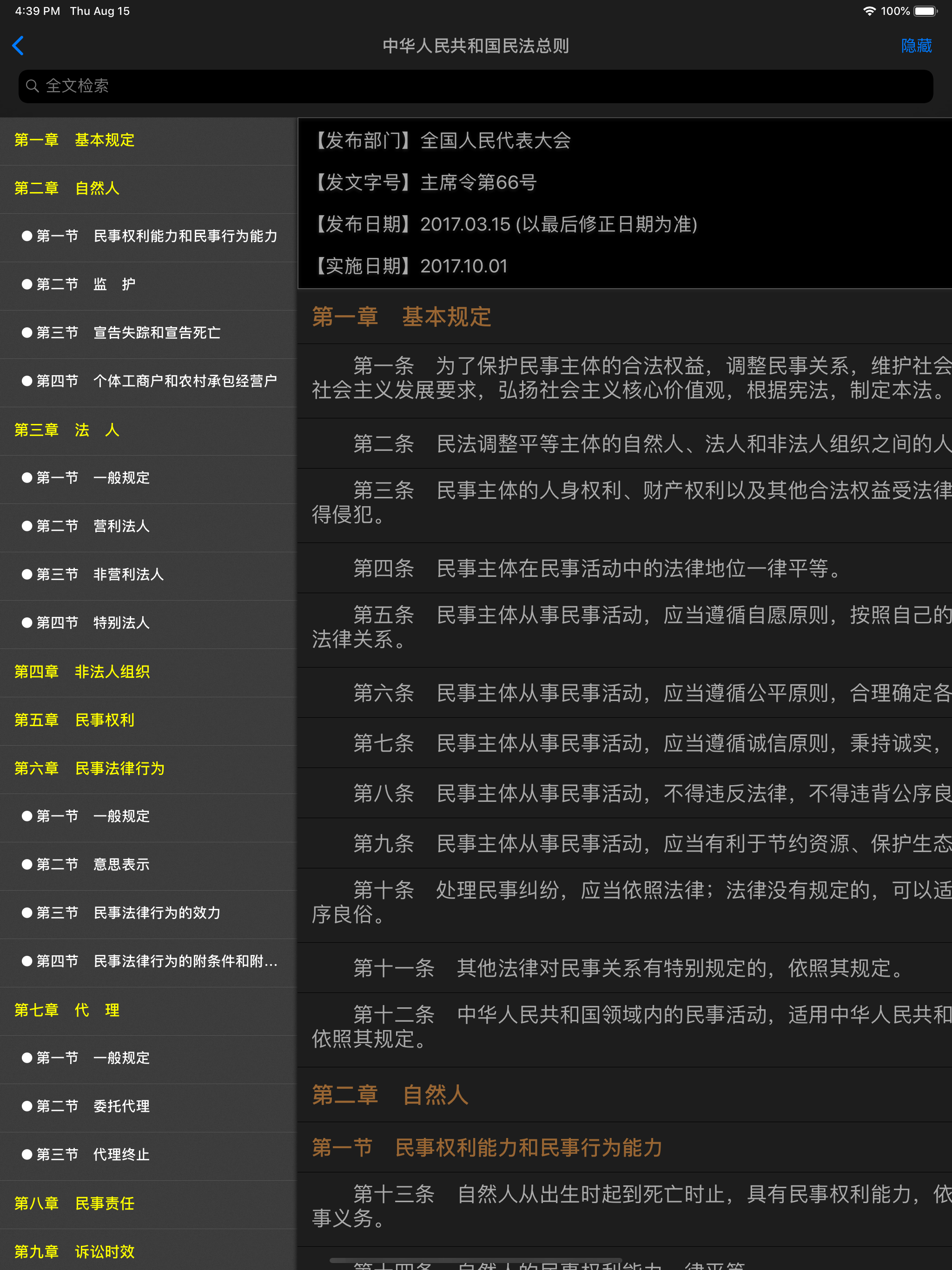952x1270 pixels.
Task: Open chapter 第八章 民事责任
Action: 148,1204
